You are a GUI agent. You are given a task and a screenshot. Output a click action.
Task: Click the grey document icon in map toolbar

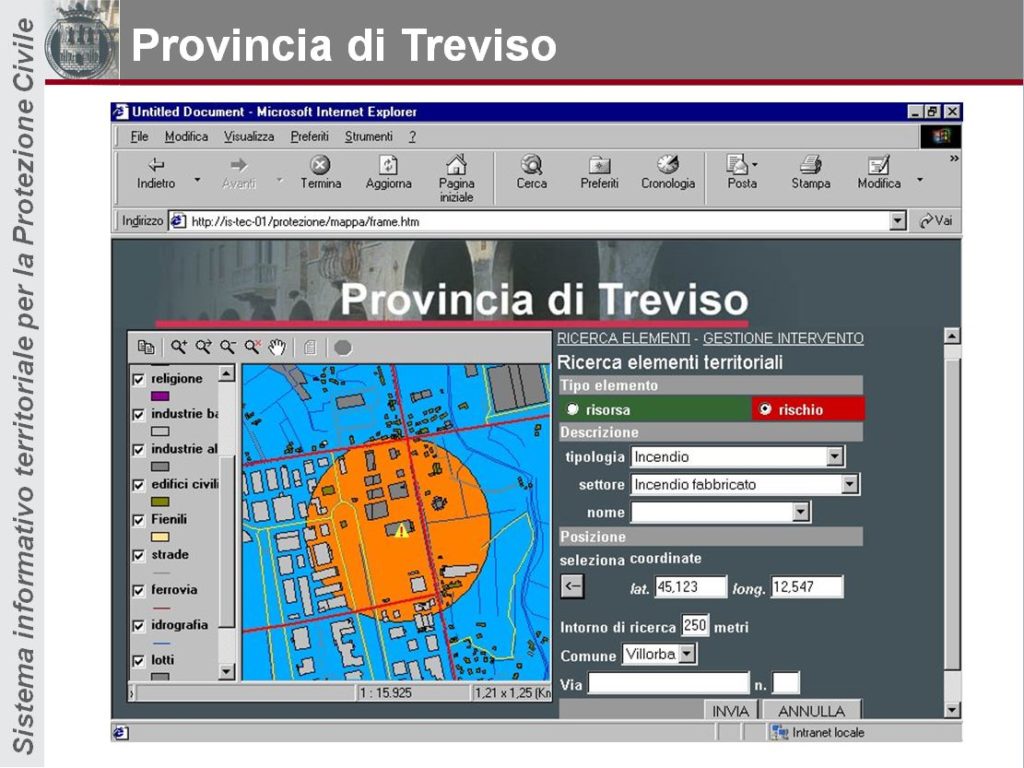310,347
